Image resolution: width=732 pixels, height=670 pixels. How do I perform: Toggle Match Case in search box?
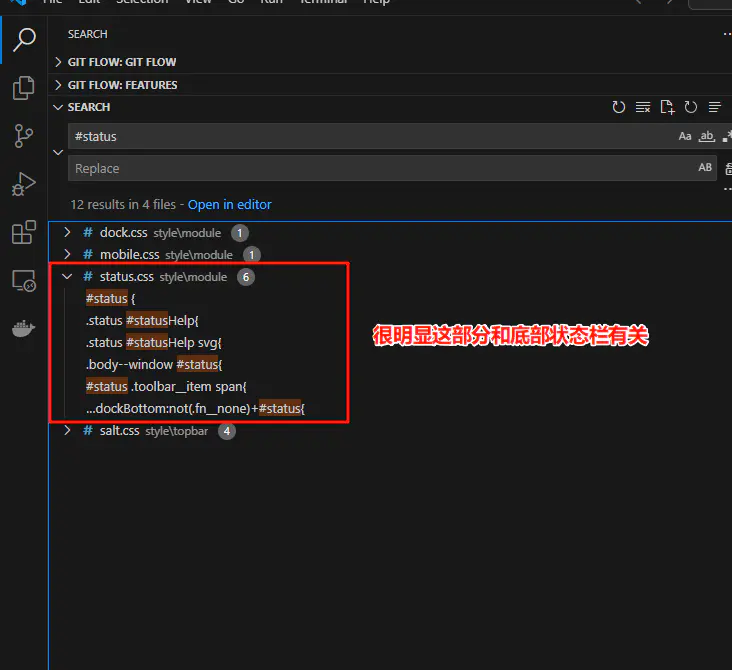(685, 136)
